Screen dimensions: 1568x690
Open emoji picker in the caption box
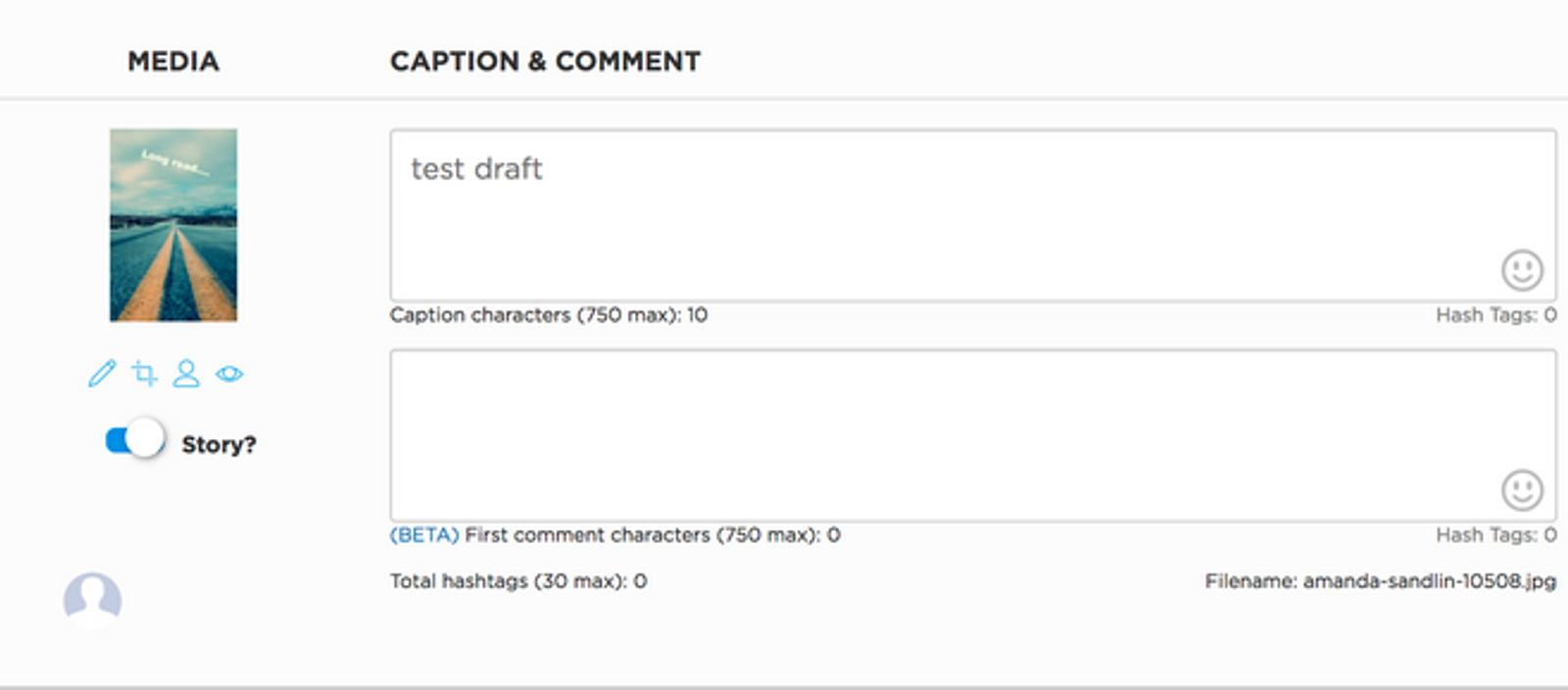click(x=1522, y=271)
